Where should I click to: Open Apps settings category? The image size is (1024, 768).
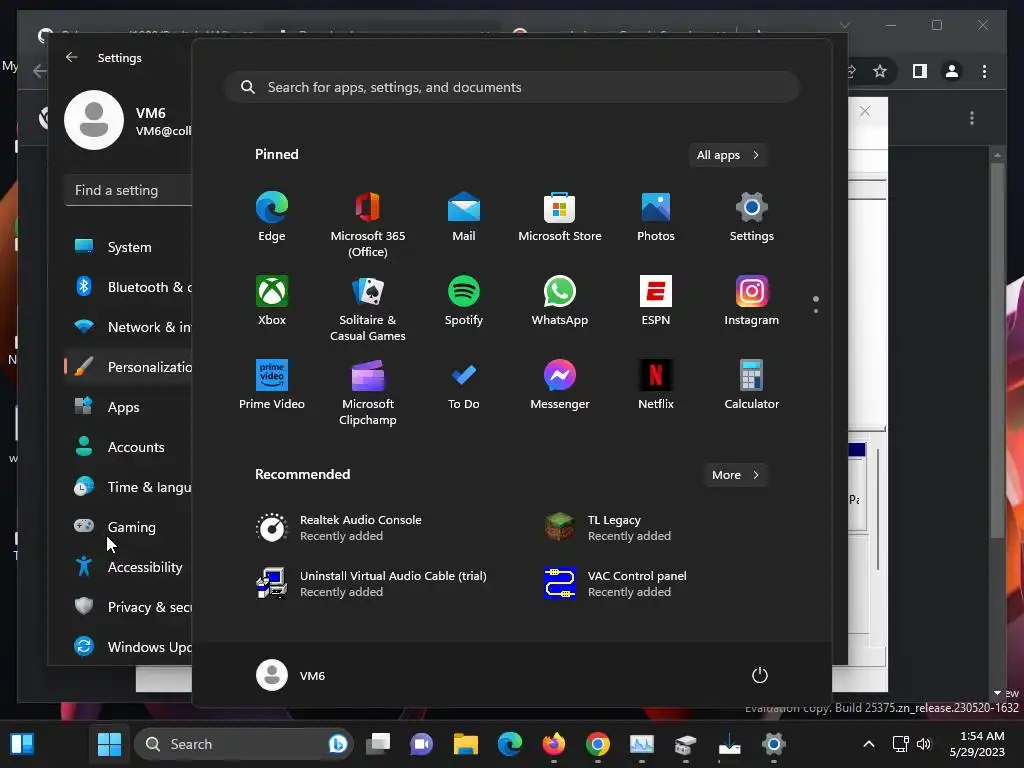(x=129, y=407)
